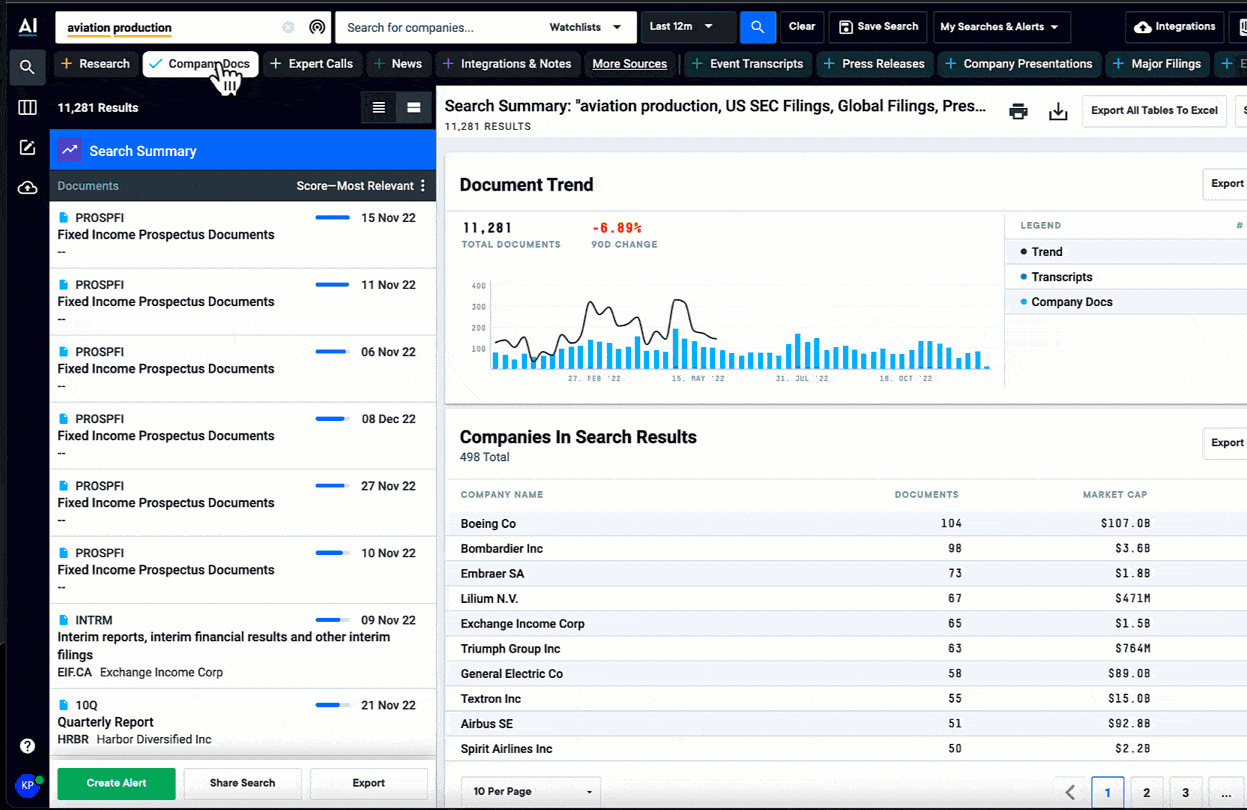Screen dimensions: 1247x810
Task: Open the 08 Dec 22 PROSPFI document
Action: (x=243, y=436)
